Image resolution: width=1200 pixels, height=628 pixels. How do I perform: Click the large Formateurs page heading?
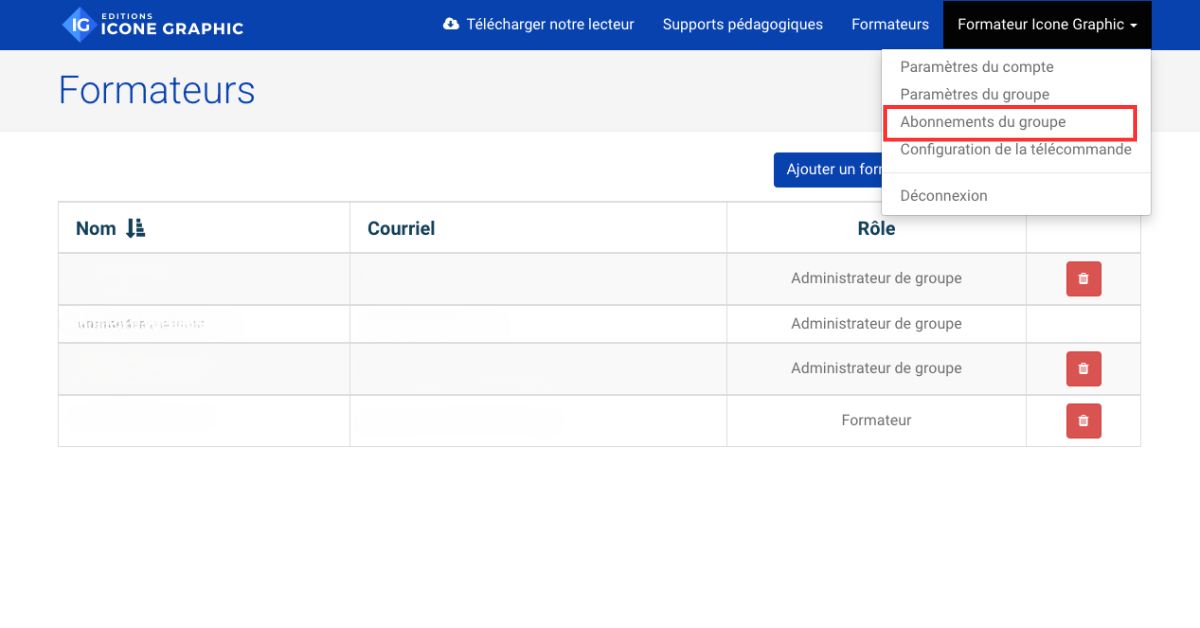(157, 90)
